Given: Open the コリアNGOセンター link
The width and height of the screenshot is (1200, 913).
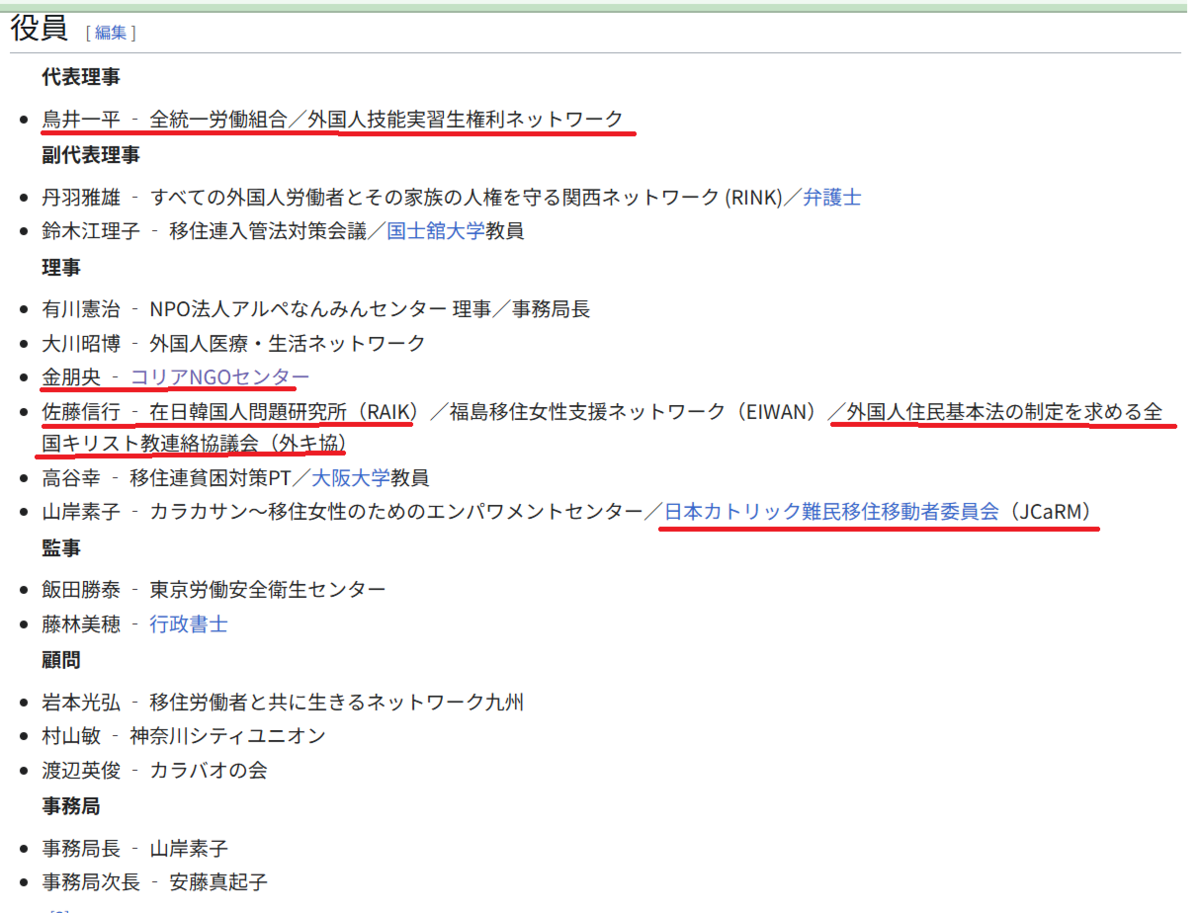Looking at the screenshot, I should [x=220, y=377].
